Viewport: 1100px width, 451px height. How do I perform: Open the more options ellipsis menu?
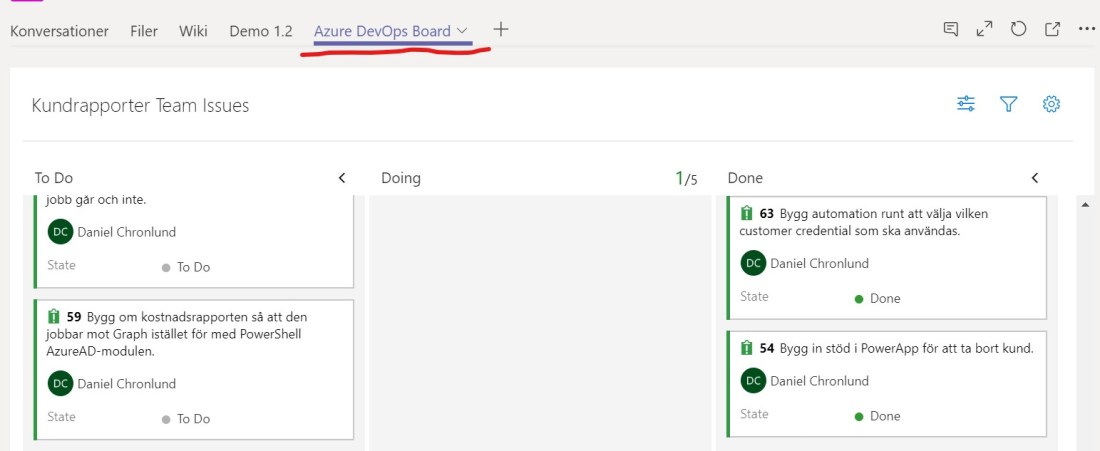pyautogui.click(x=1086, y=30)
